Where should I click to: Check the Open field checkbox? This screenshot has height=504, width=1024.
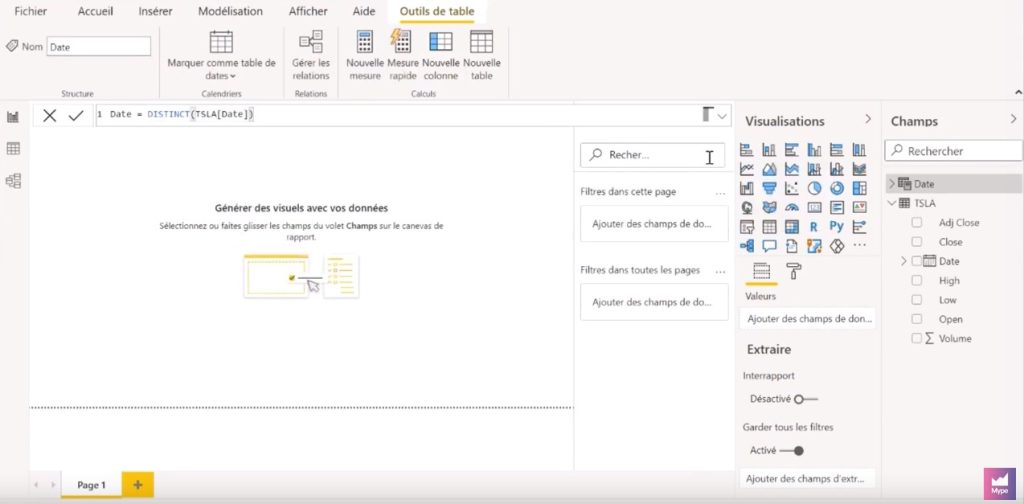(x=917, y=319)
